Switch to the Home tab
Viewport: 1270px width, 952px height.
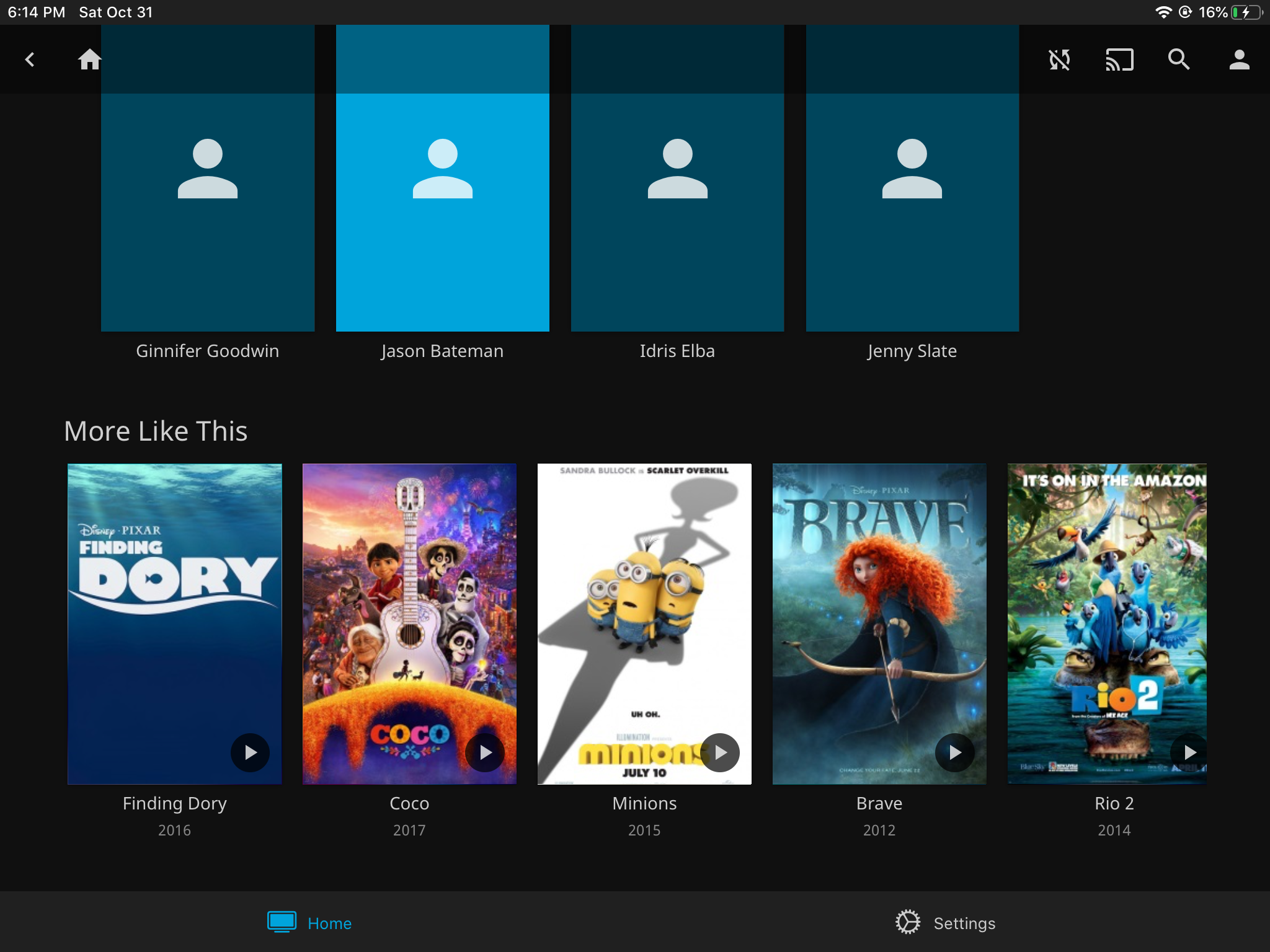[310, 922]
